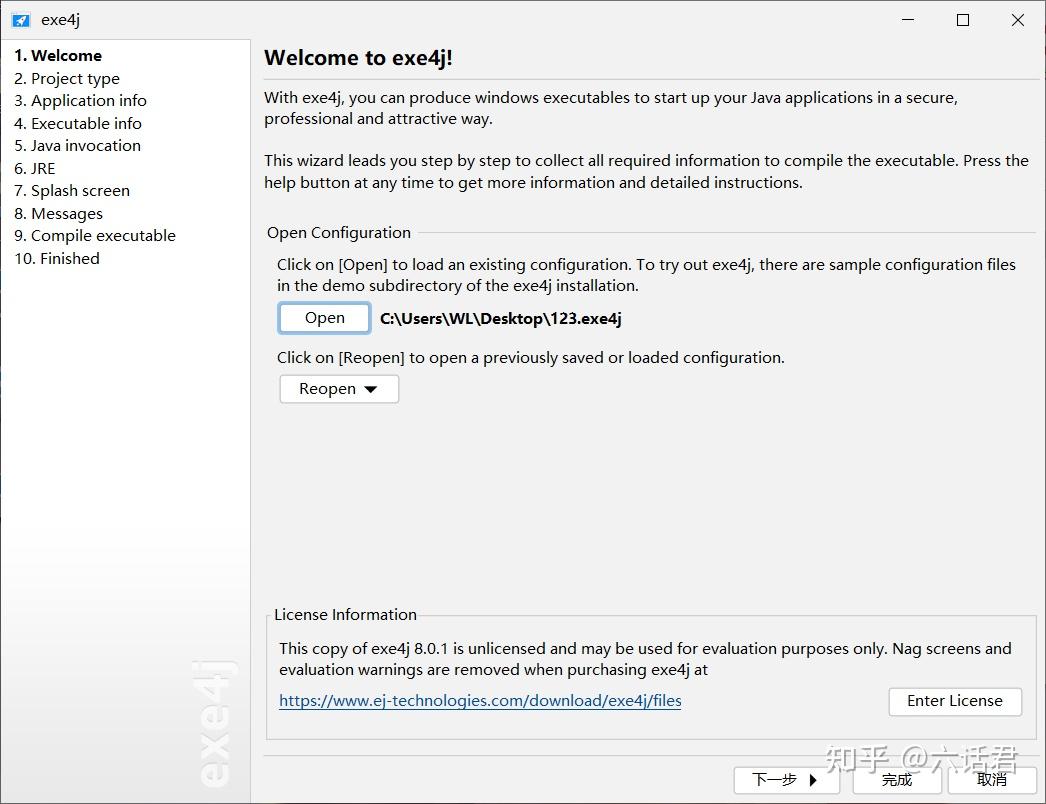The width and height of the screenshot is (1046, 804).
Task: Open '9. Compile executable' step
Action: [95, 236]
